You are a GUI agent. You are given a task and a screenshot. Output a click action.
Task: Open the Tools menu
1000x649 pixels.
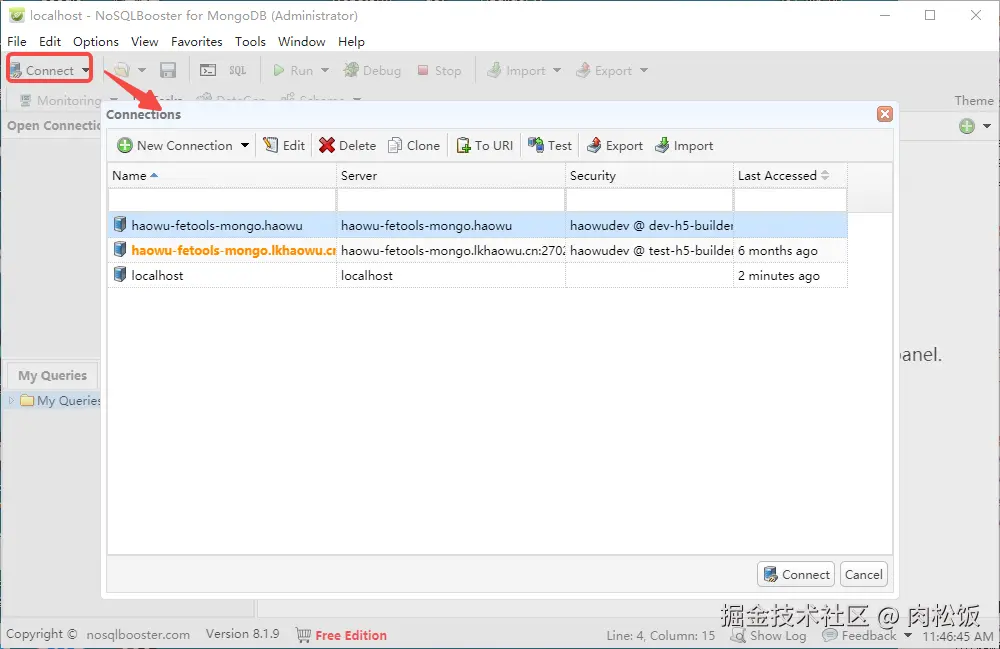tap(250, 41)
